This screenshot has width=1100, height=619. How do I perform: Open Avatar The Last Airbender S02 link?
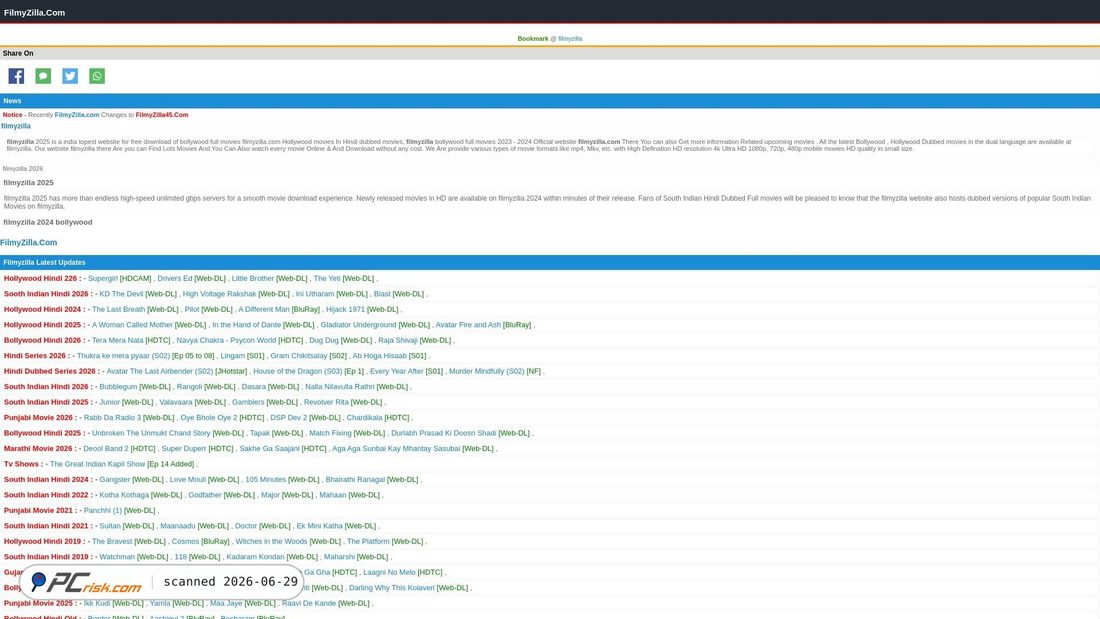pyautogui.click(x=160, y=371)
